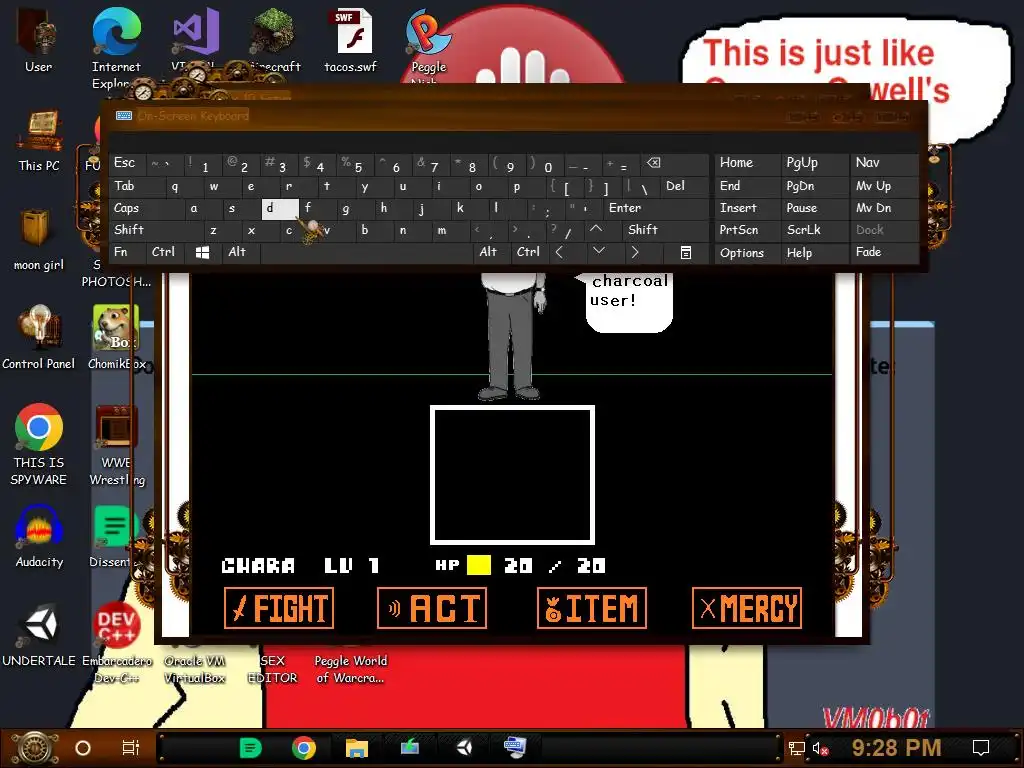Open Chrome from the taskbar
The height and width of the screenshot is (768, 1024).
click(x=304, y=748)
